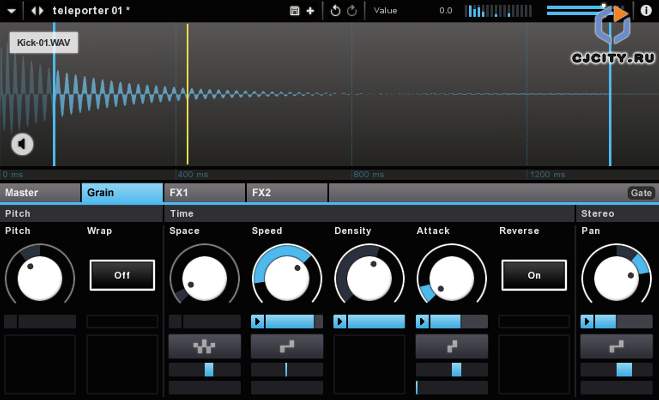Screen dimensions: 659x400
Task: Click the redo arrow icon
Action: [352, 10]
